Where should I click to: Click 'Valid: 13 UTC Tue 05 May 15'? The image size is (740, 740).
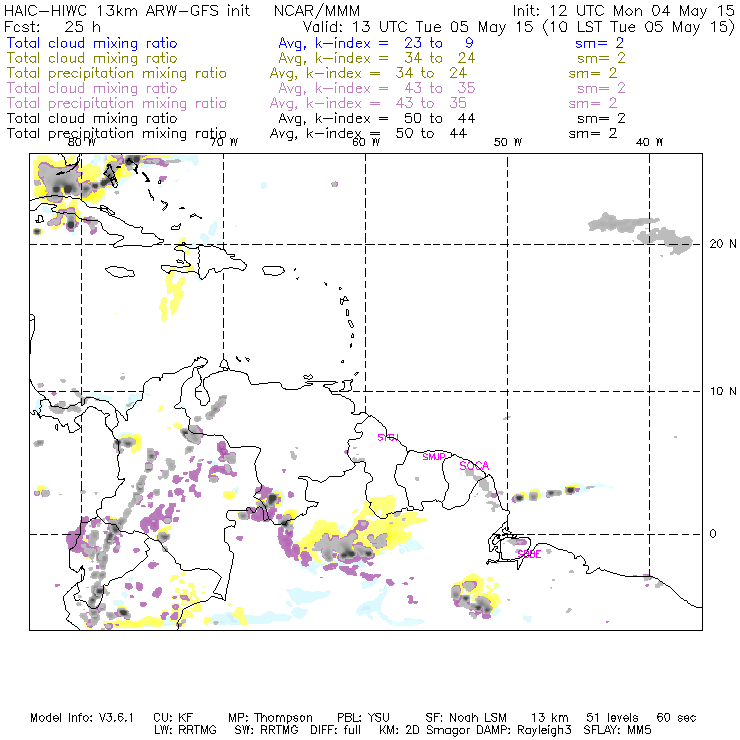(418, 26)
